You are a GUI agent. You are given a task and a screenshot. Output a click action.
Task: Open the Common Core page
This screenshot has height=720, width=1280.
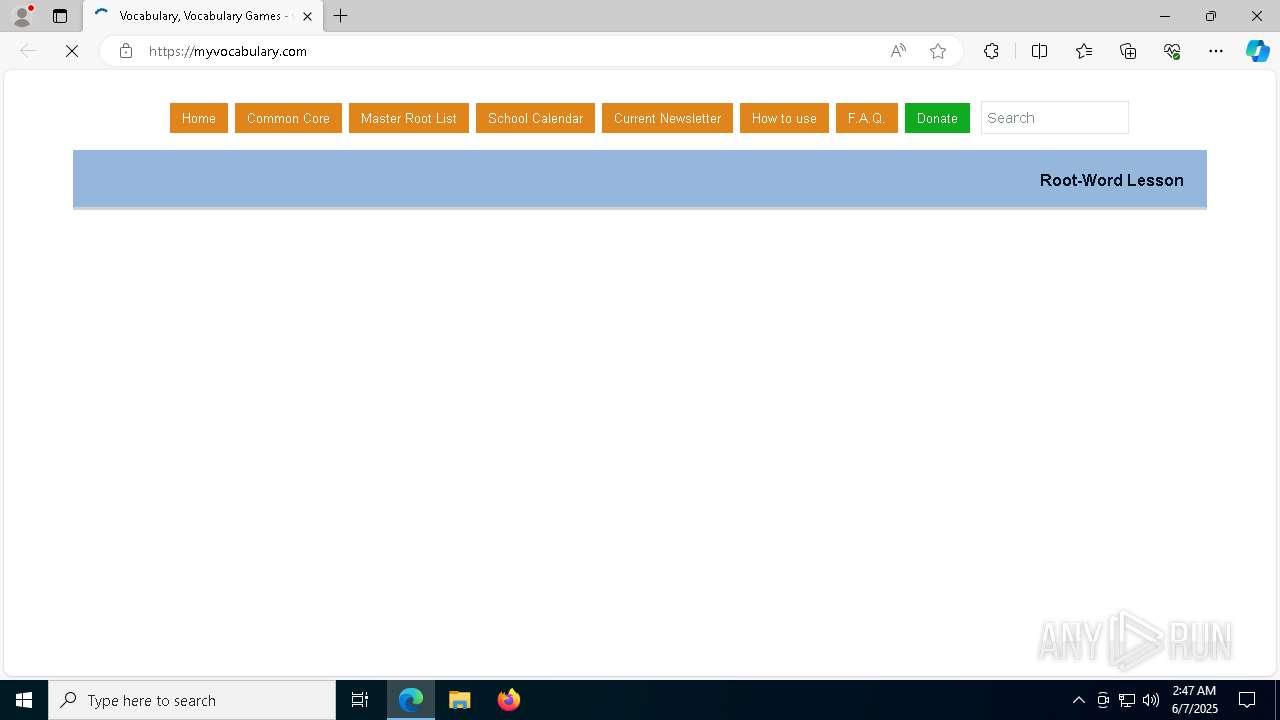[x=288, y=118]
